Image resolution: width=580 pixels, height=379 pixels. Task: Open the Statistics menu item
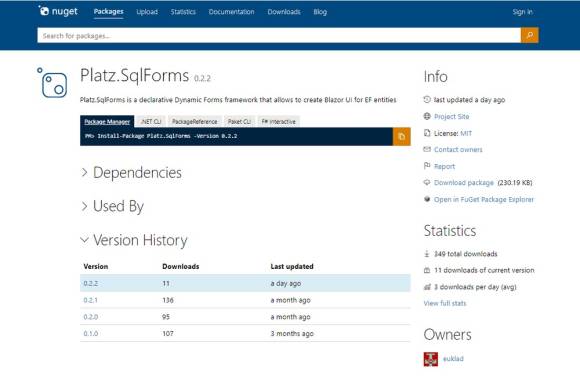pos(183,12)
